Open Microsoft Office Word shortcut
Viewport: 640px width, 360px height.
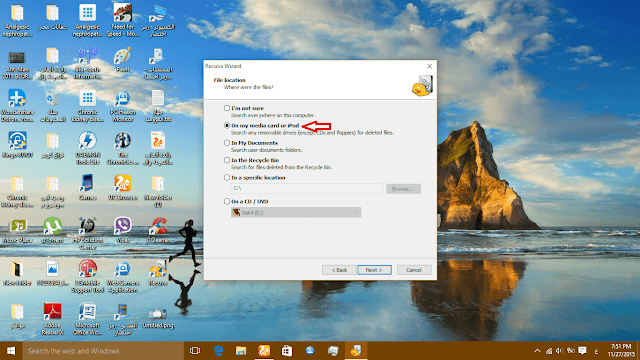pyautogui.click(x=87, y=319)
